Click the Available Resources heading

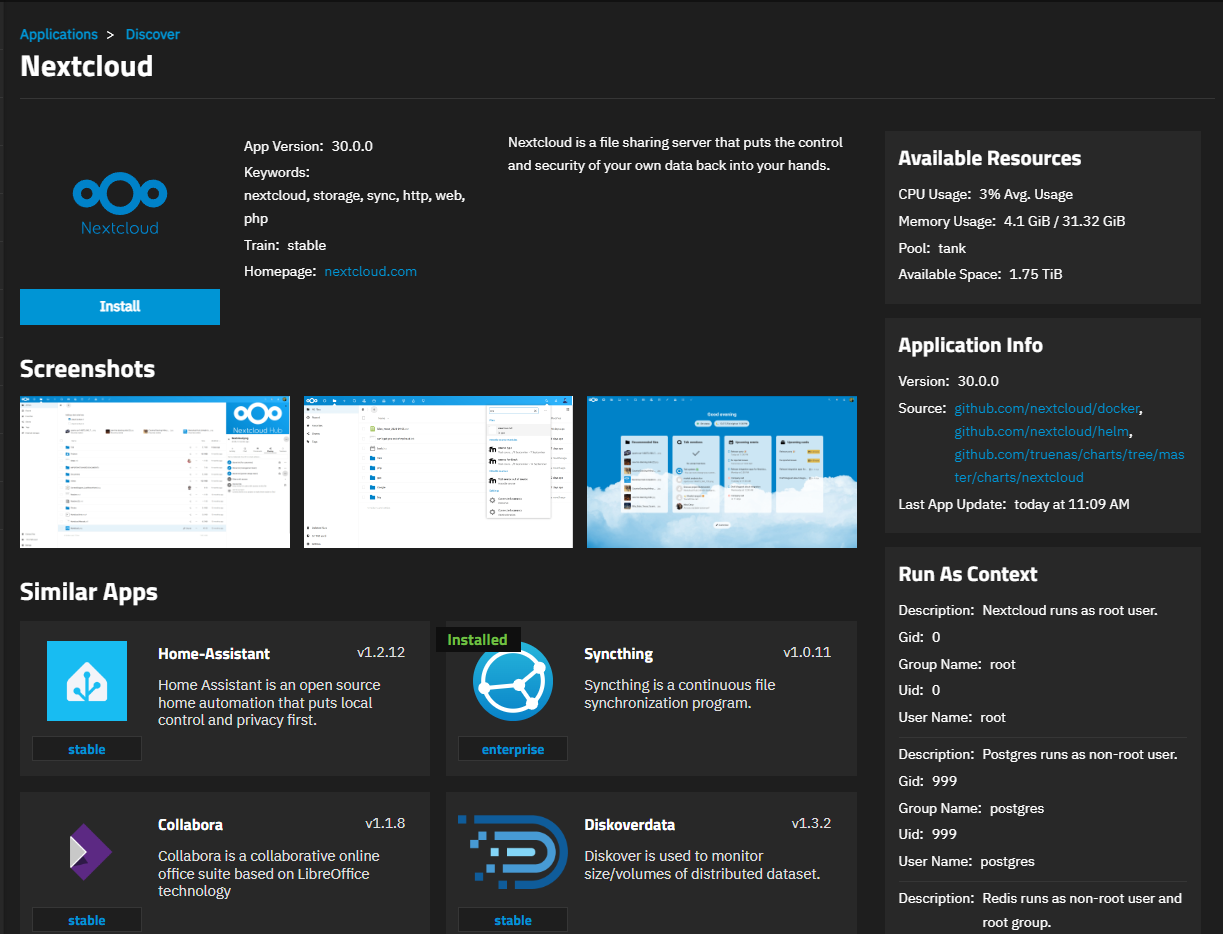point(990,158)
